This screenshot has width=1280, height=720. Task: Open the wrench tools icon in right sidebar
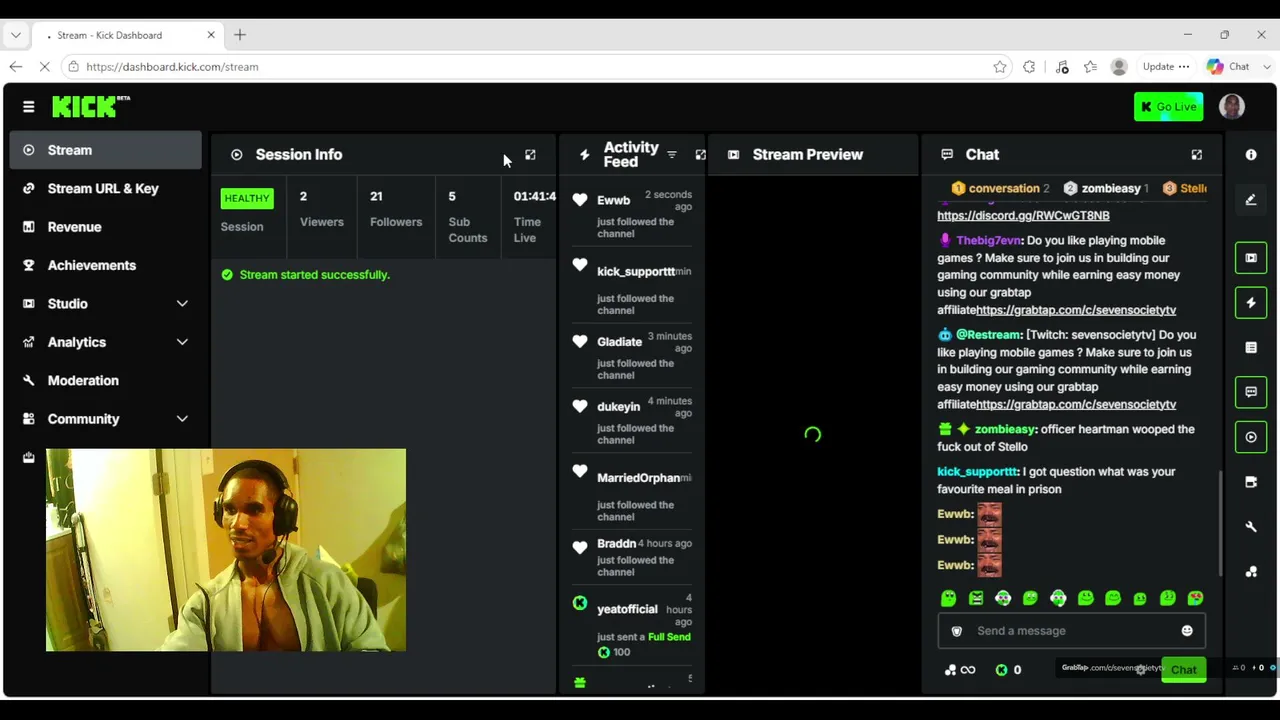[x=1251, y=527]
